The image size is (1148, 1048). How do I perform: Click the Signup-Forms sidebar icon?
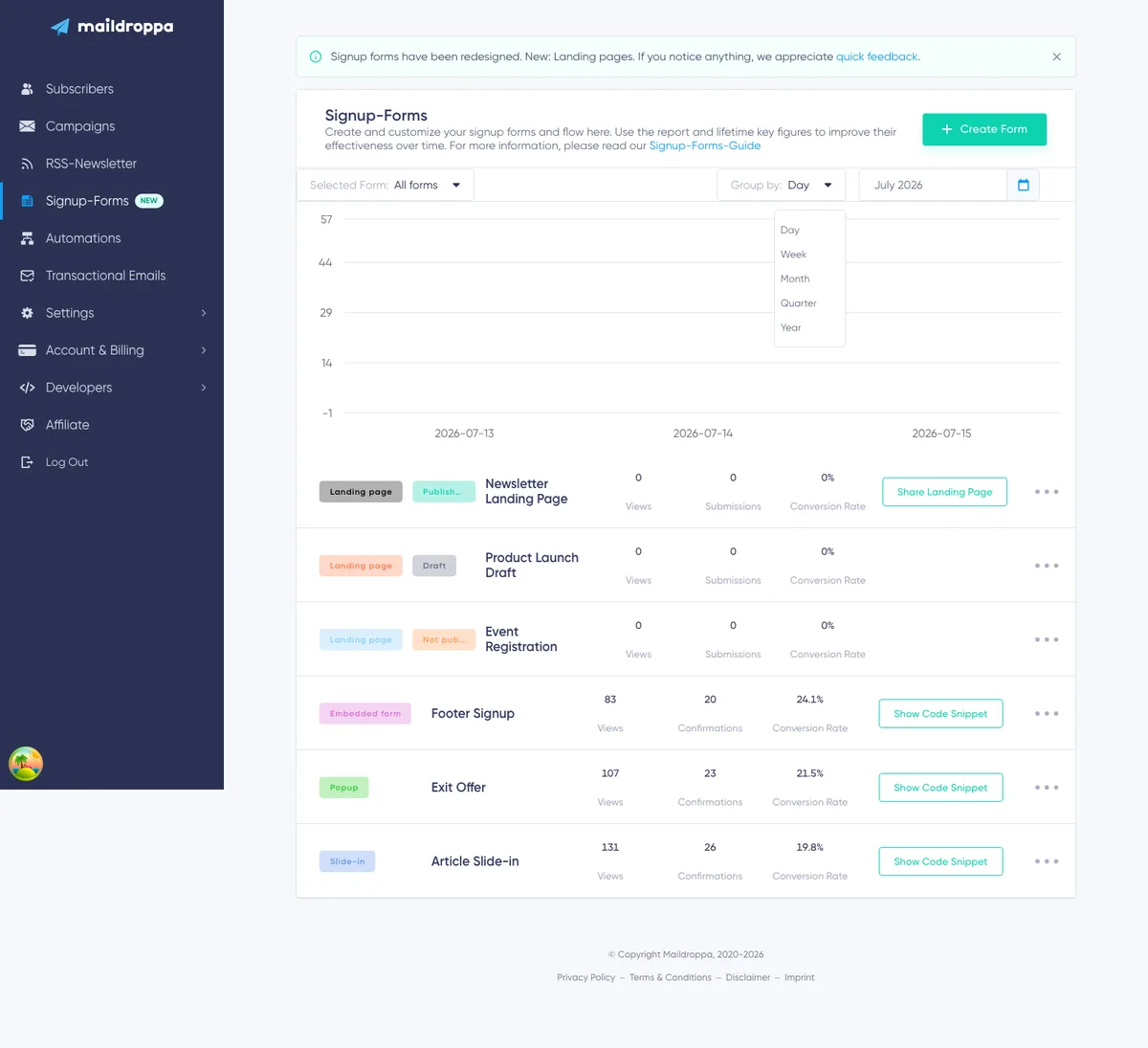(x=27, y=201)
